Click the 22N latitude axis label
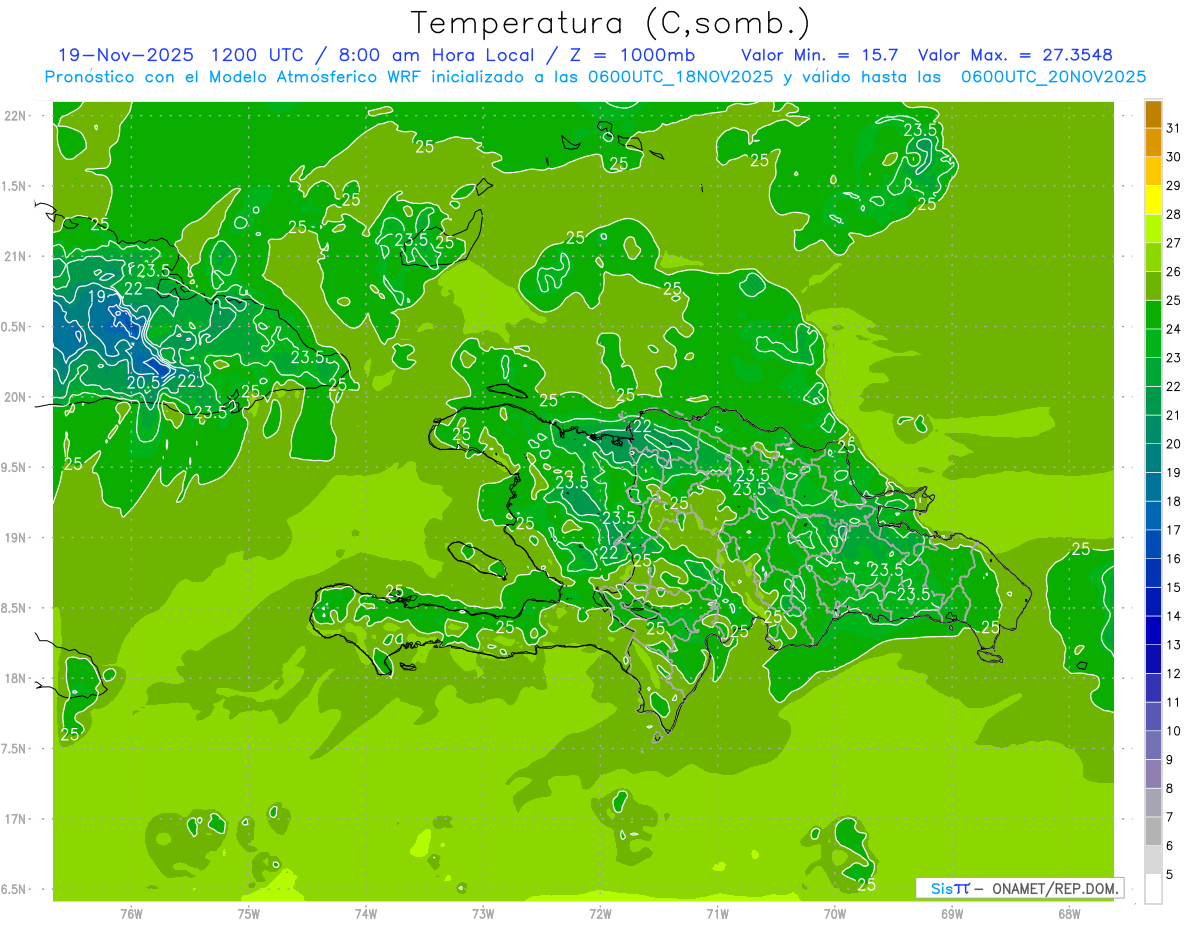The width and height of the screenshot is (1200, 927). point(16,116)
